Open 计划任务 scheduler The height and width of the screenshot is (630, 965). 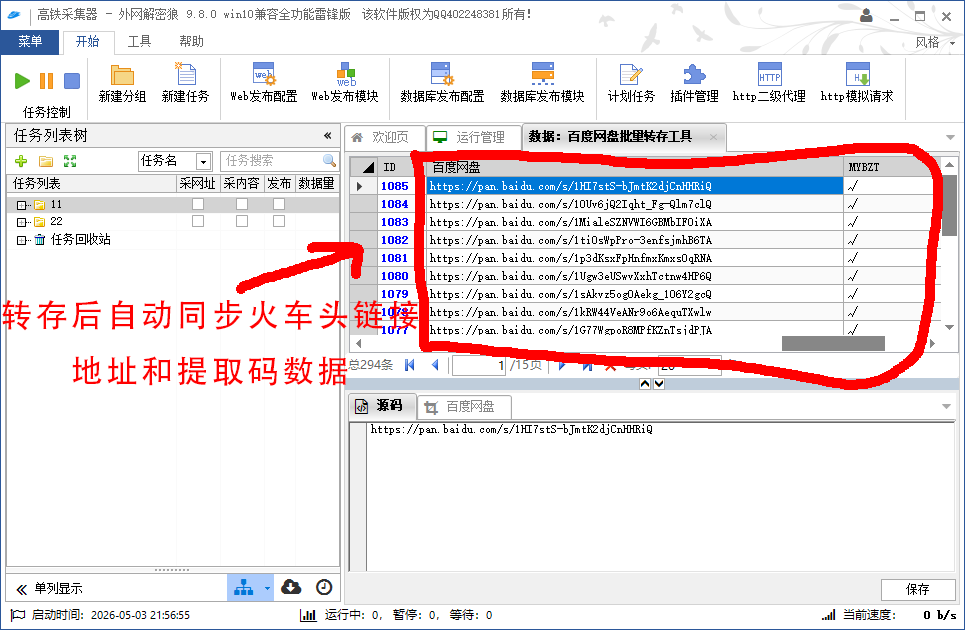click(631, 82)
